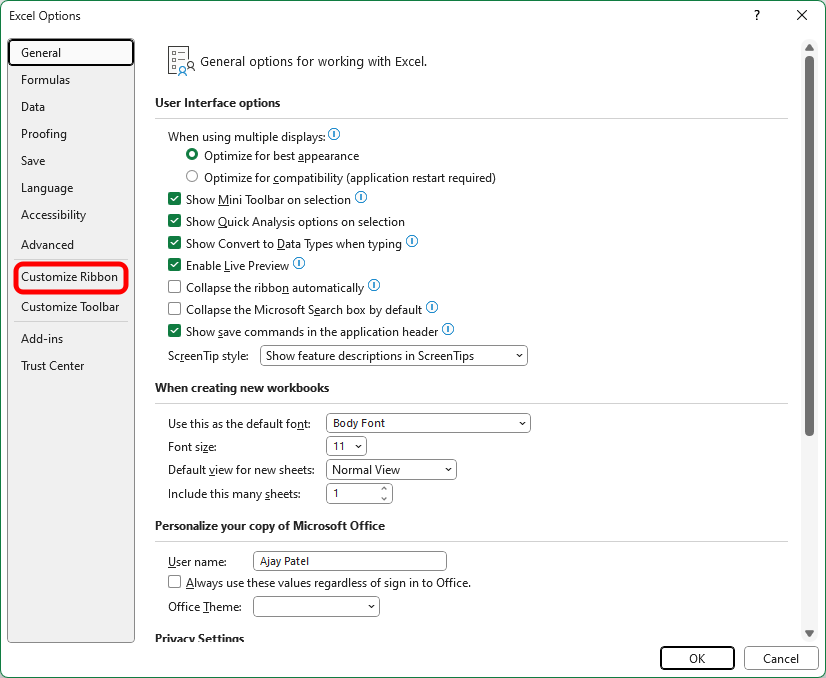Click the General options person icon
The image size is (826, 678).
point(180,60)
